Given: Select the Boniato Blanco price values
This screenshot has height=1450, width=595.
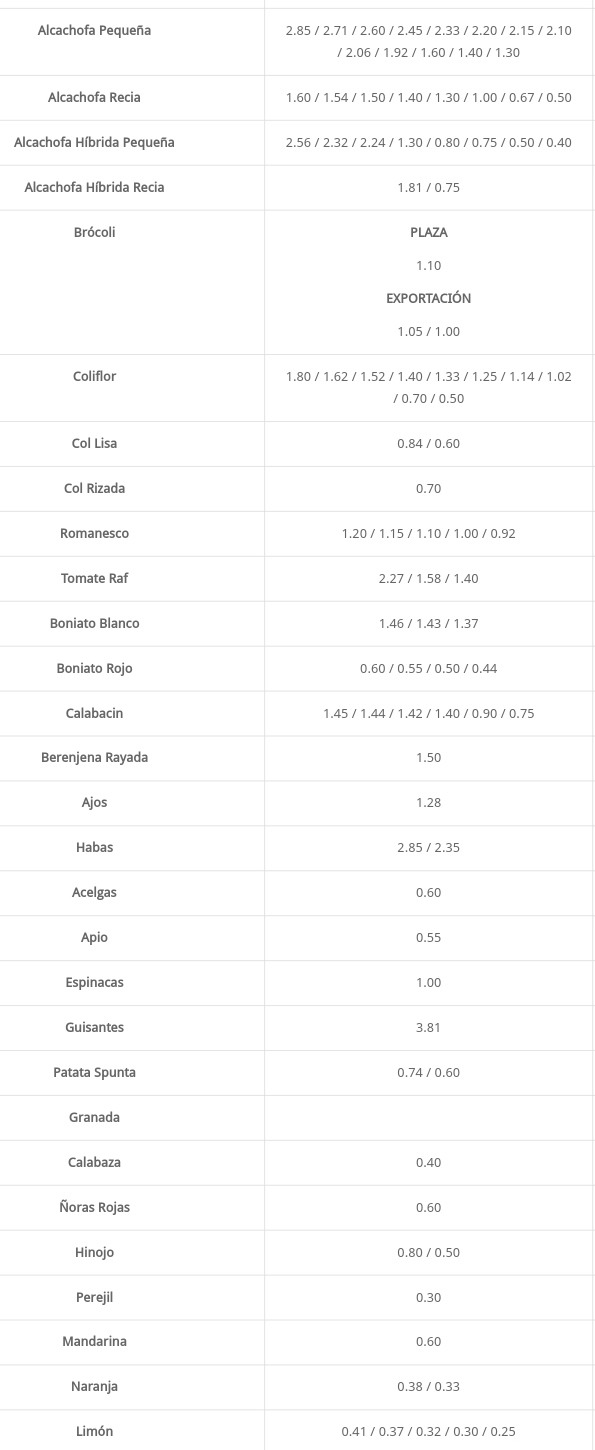Looking at the screenshot, I should pos(428,624).
